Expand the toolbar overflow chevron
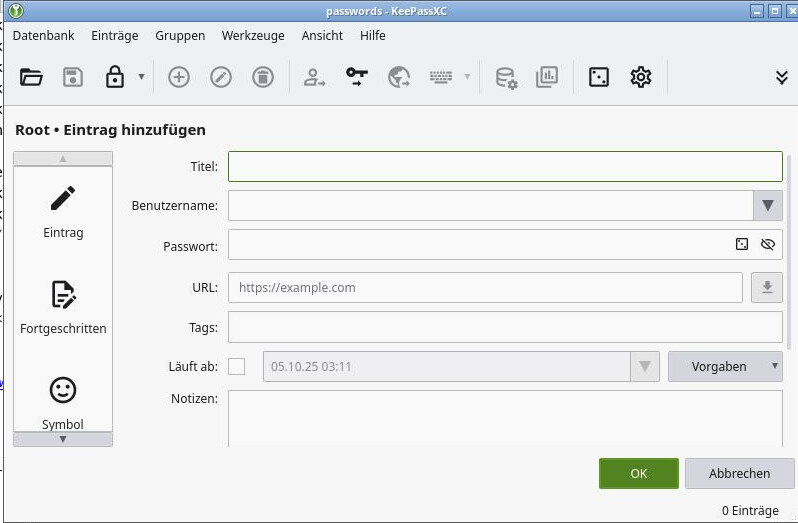 click(x=782, y=77)
